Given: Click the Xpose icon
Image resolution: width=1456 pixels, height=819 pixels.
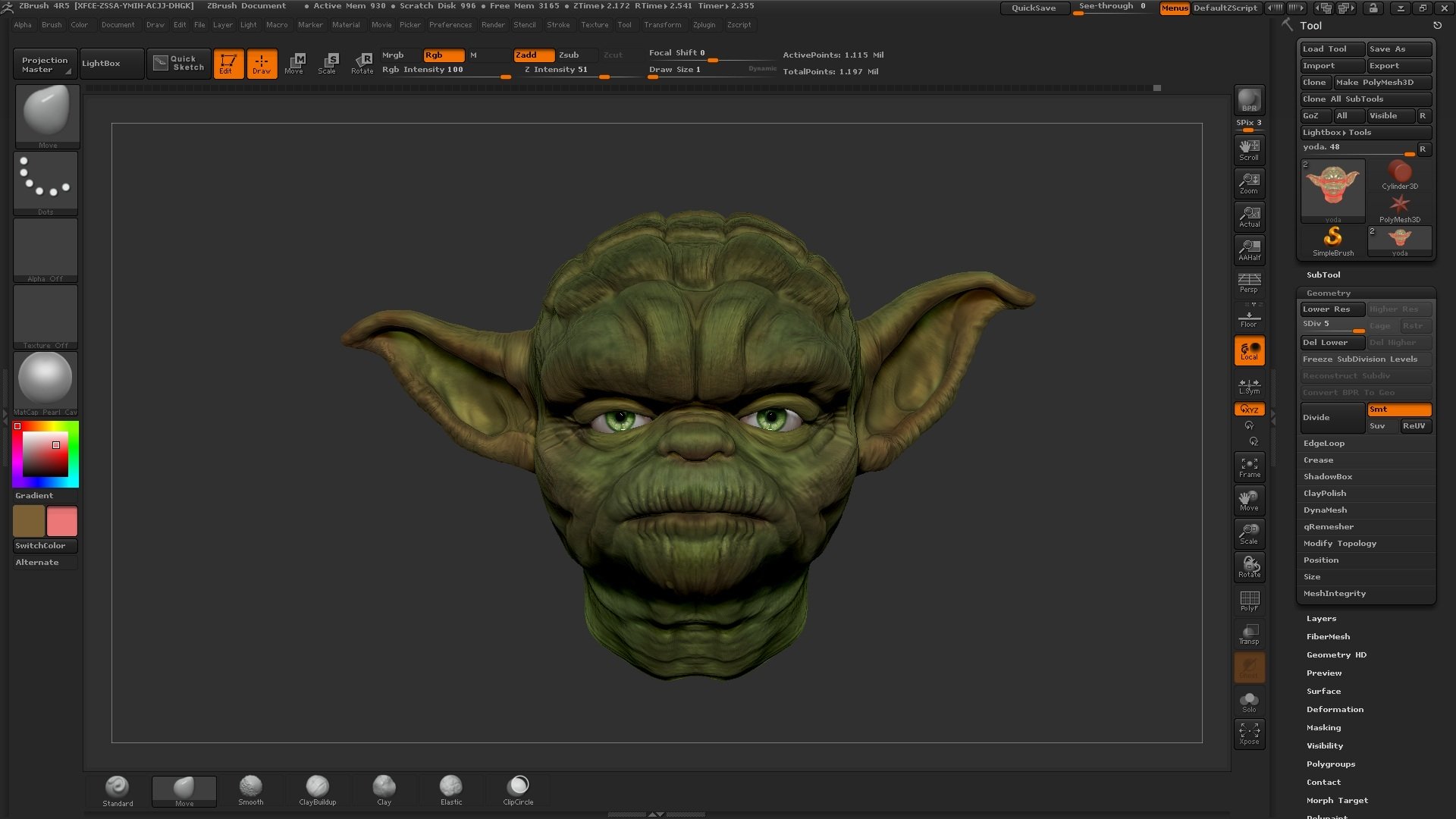Looking at the screenshot, I should point(1249,733).
